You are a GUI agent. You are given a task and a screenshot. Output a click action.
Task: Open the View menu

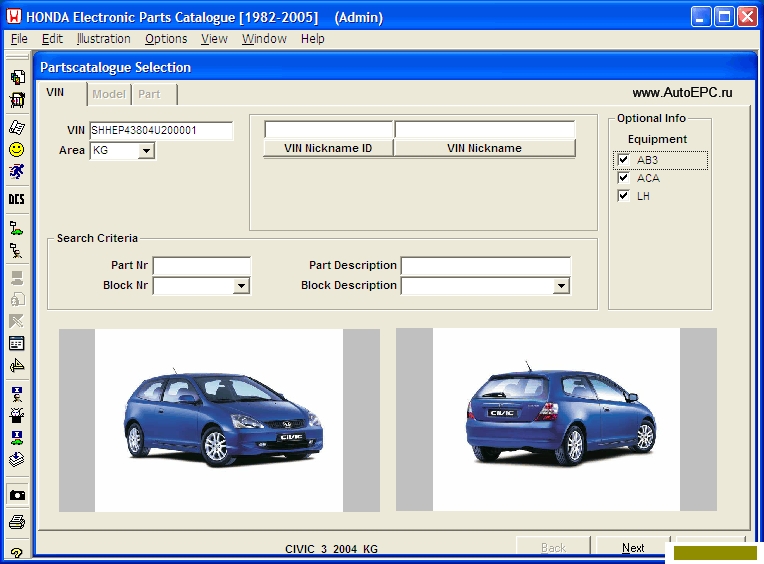214,38
